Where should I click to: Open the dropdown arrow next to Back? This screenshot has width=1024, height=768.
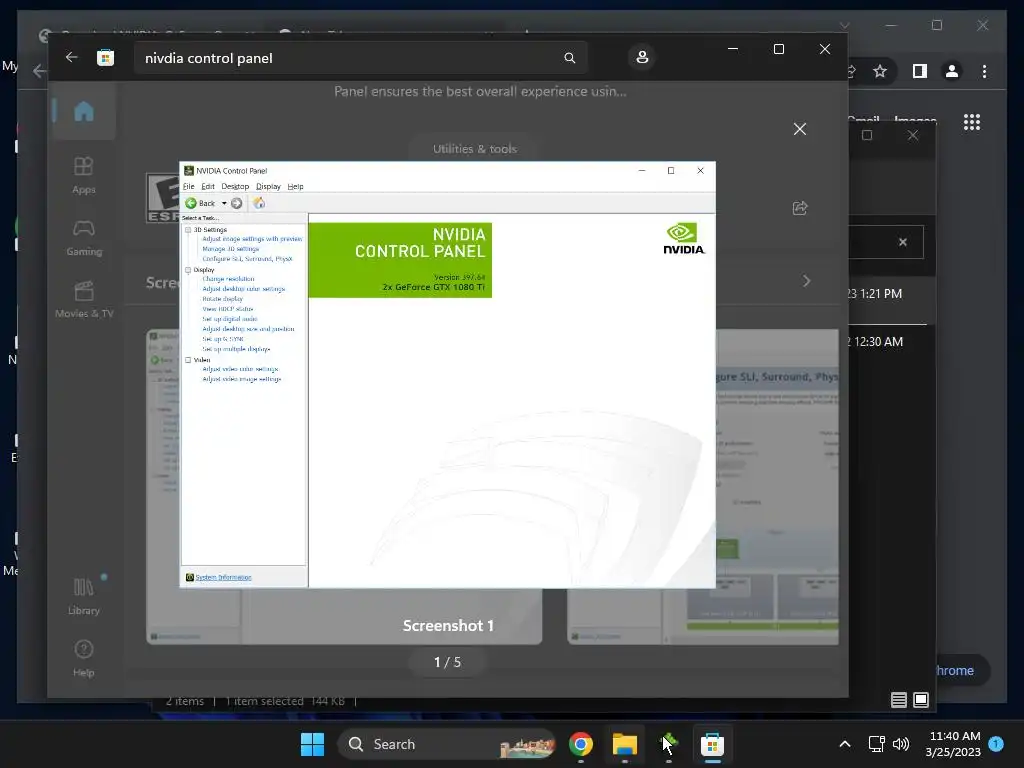click(x=224, y=203)
